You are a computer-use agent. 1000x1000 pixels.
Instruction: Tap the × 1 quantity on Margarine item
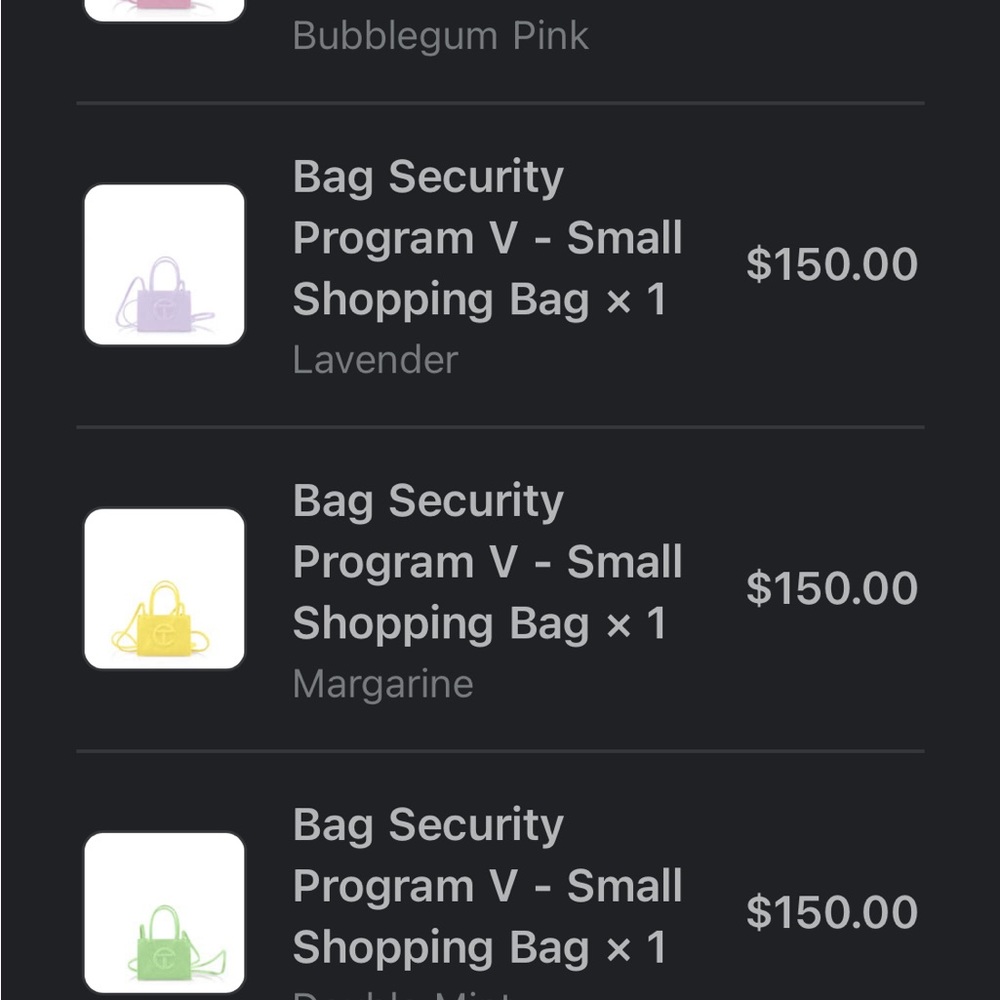[636, 624]
